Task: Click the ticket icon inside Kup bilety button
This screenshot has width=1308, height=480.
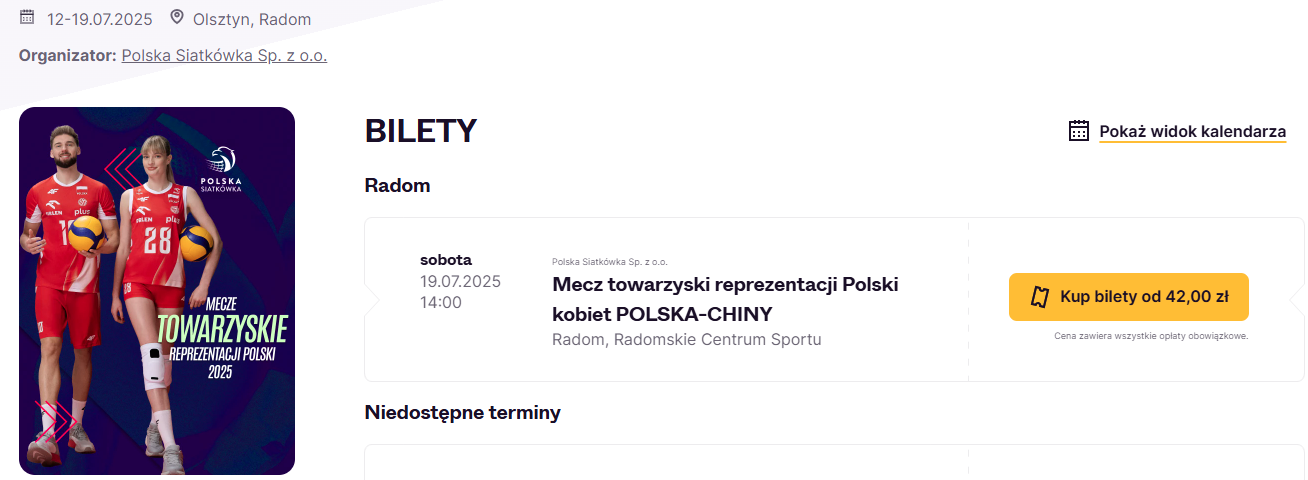Action: pos(1040,296)
